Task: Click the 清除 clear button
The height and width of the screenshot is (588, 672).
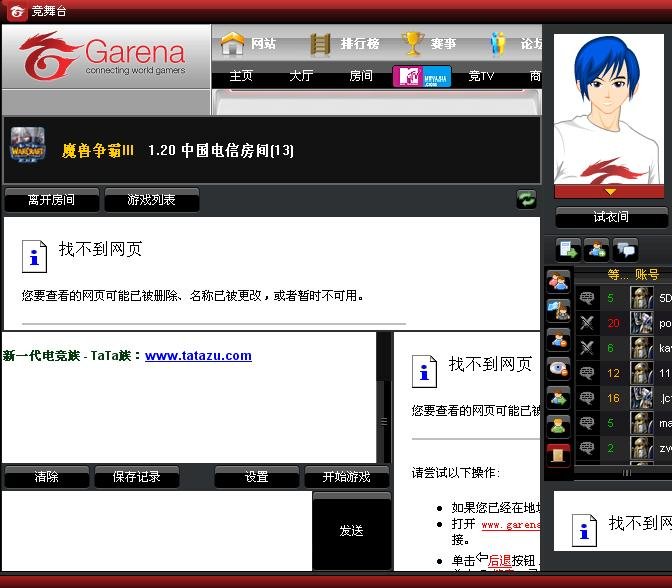Action: pos(46,477)
